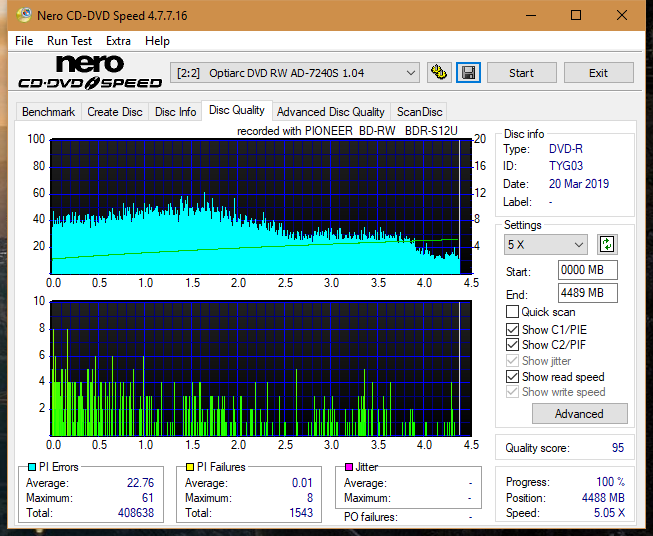Click the Start position field 0000 MB
This screenshot has width=653, height=536.
click(x=587, y=270)
